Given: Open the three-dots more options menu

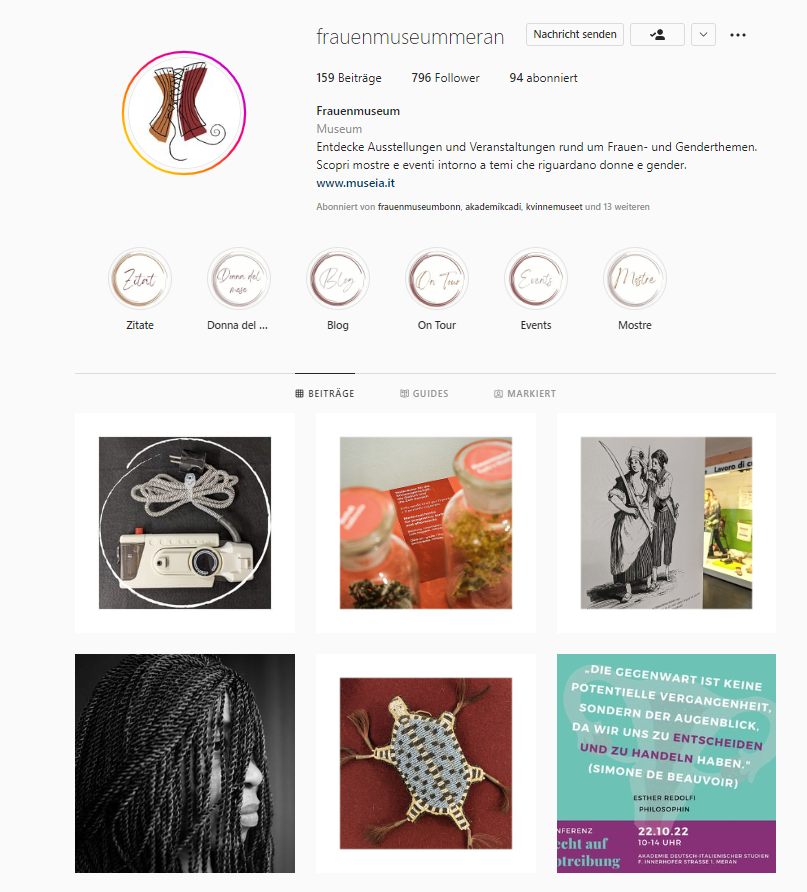Looking at the screenshot, I should click(738, 35).
